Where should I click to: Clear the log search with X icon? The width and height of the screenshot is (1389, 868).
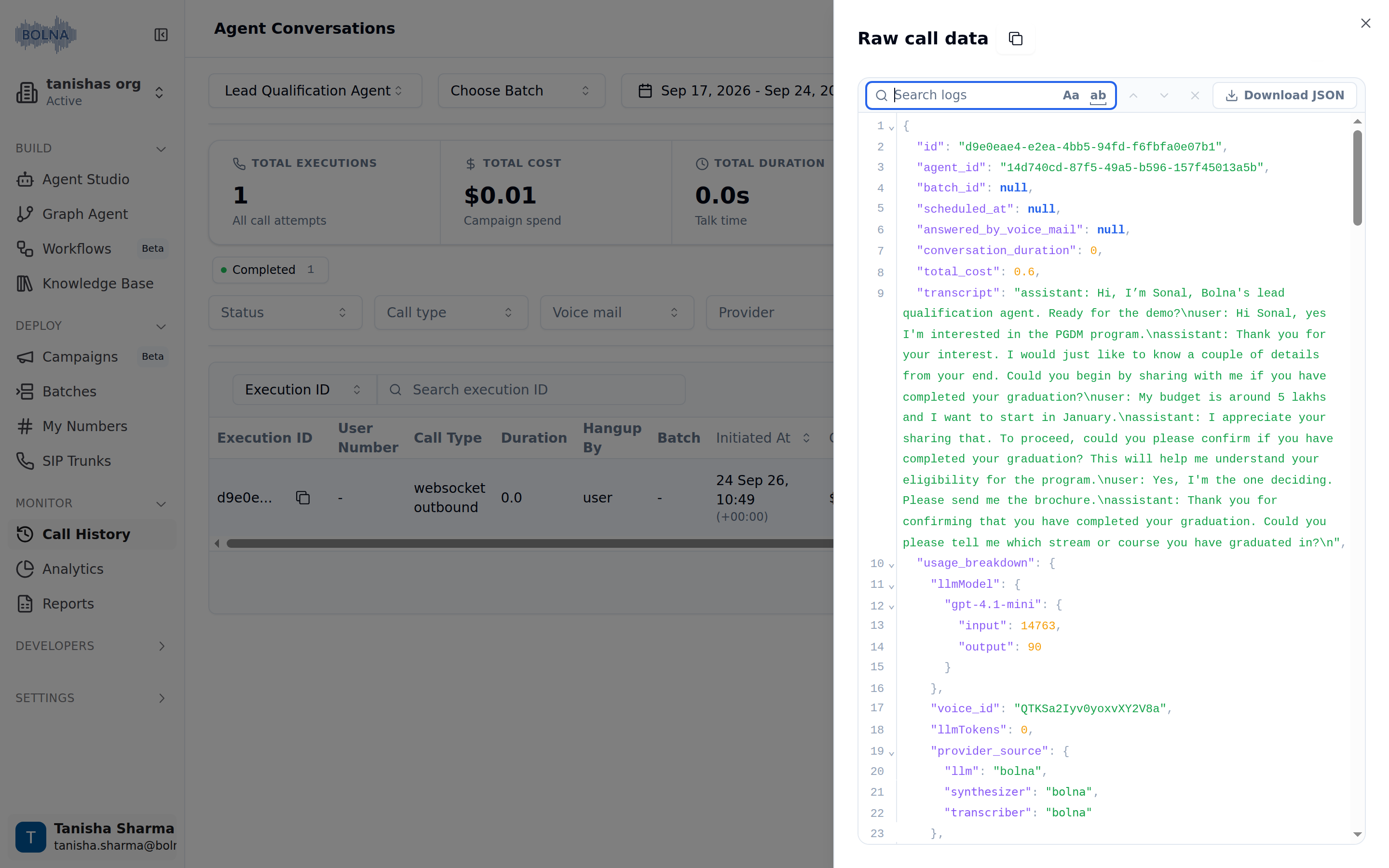[x=1195, y=95]
